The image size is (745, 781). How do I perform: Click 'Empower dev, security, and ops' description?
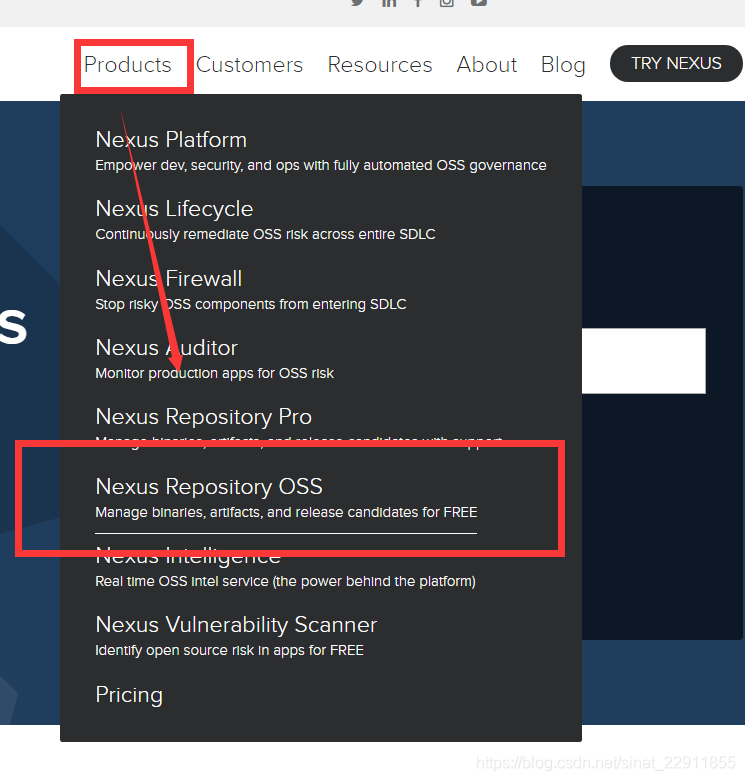tap(321, 165)
